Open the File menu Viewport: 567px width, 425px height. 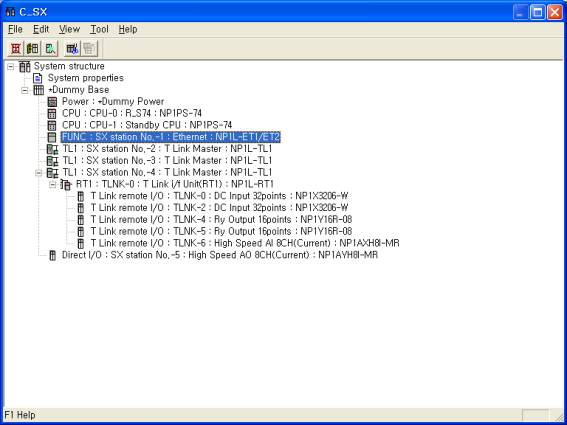[16, 29]
